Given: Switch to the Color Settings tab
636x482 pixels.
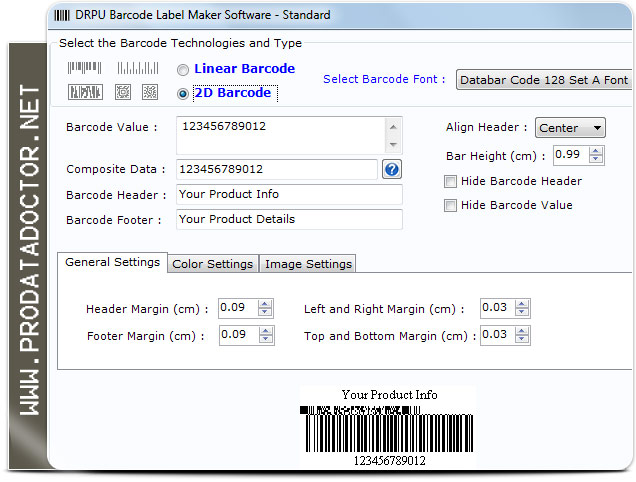Looking at the screenshot, I should click(x=213, y=264).
